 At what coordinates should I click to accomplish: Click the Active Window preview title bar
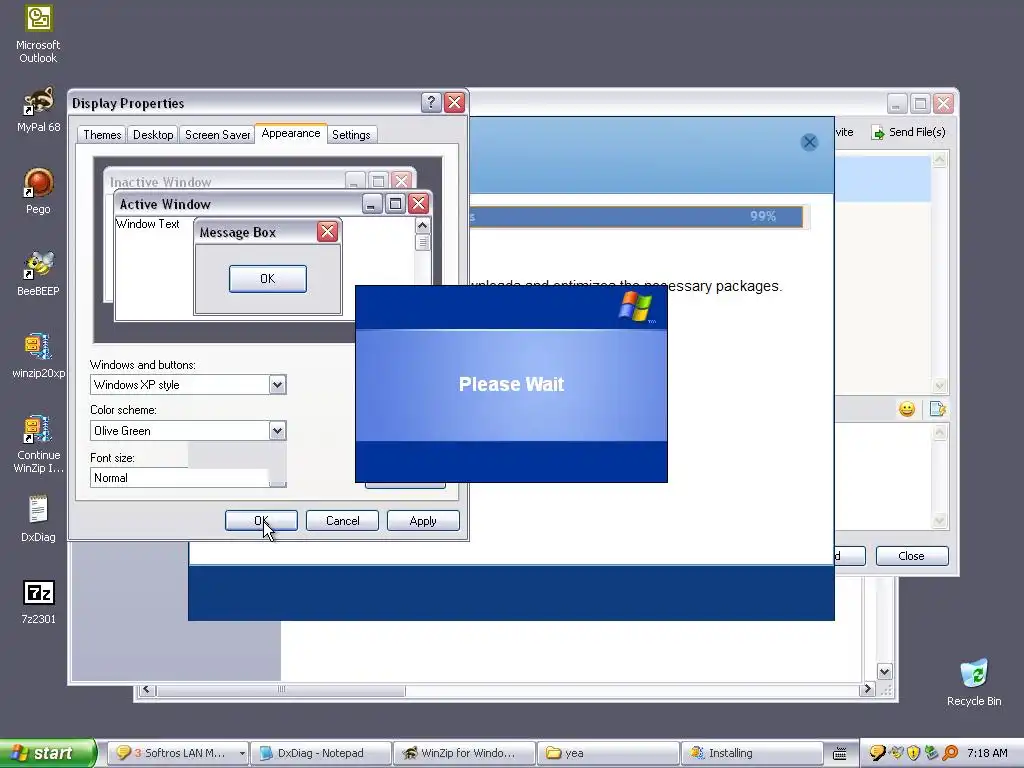coord(273,204)
